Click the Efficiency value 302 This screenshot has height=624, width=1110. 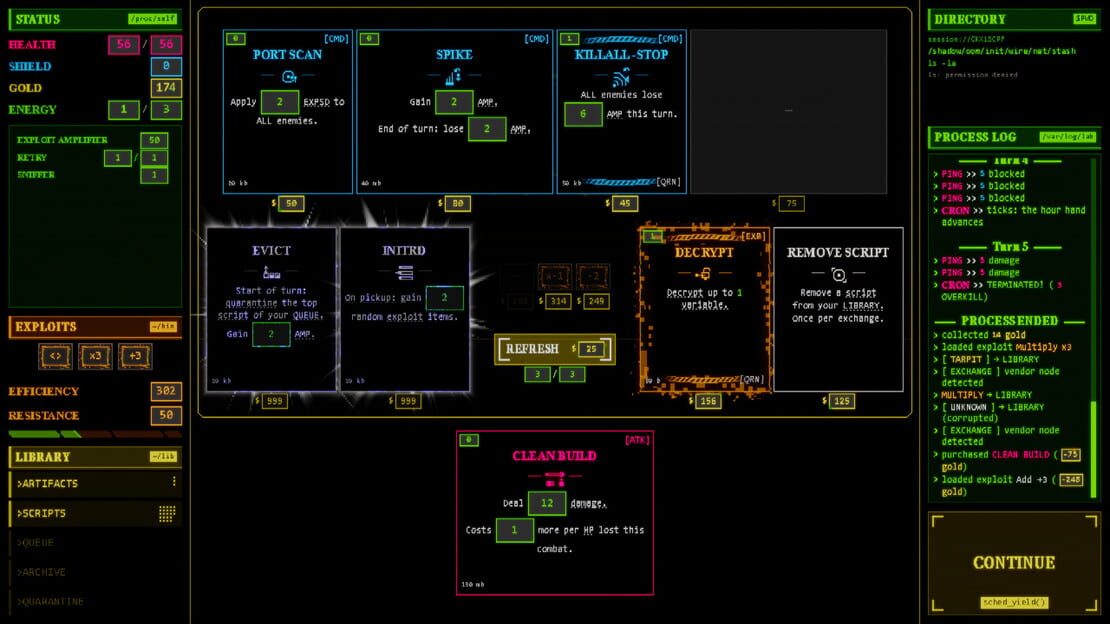166,391
